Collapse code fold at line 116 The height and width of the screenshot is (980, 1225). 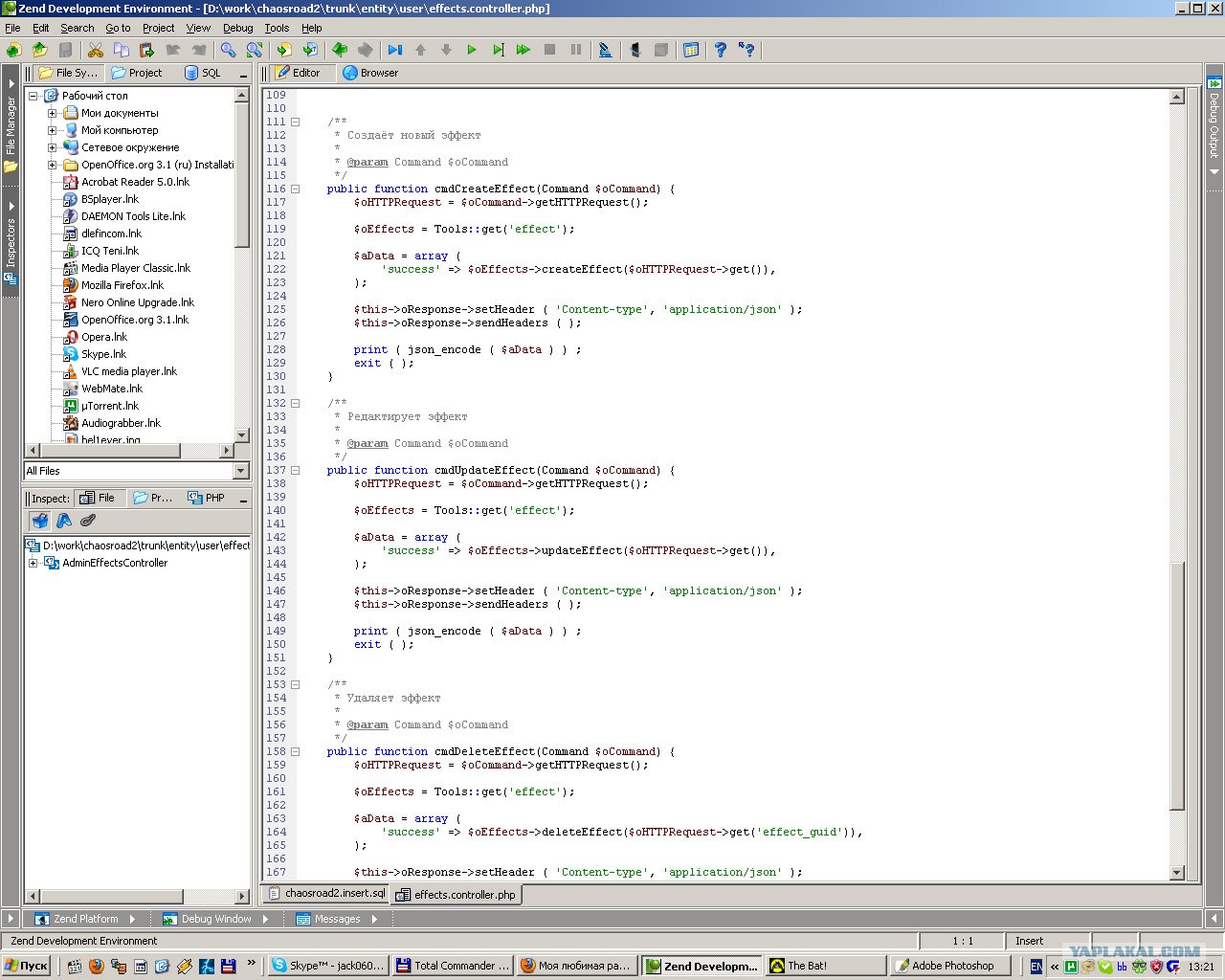(x=295, y=189)
